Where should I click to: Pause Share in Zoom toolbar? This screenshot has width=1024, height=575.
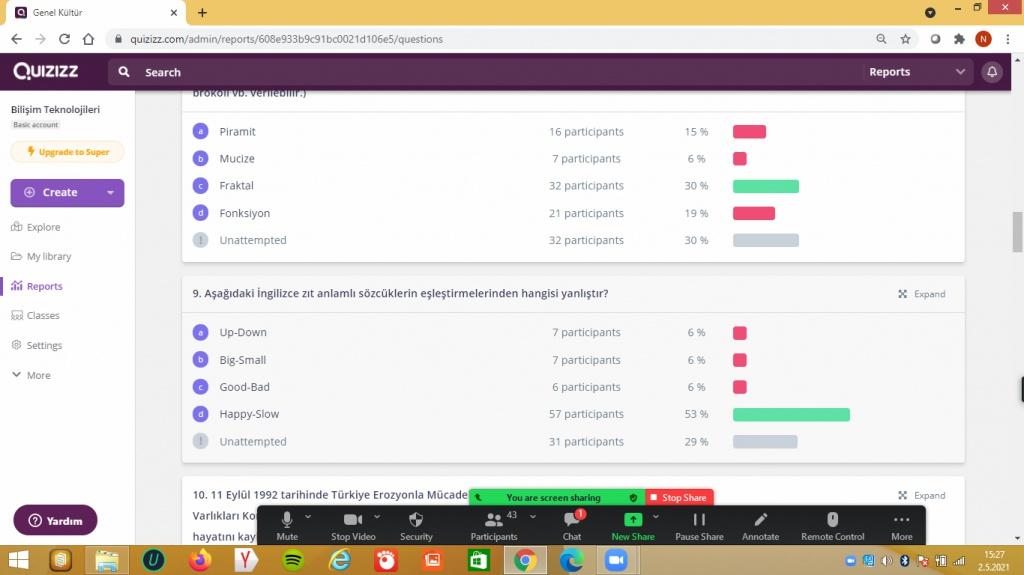(x=699, y=520)
